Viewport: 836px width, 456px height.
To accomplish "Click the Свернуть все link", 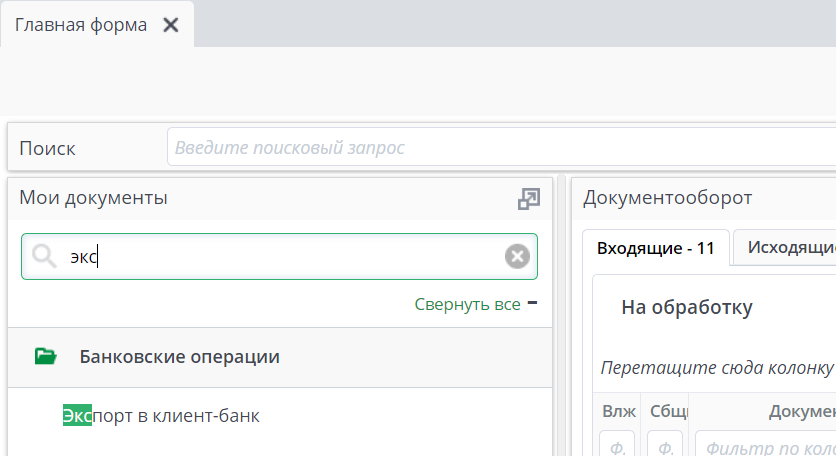I will (467, 305).
